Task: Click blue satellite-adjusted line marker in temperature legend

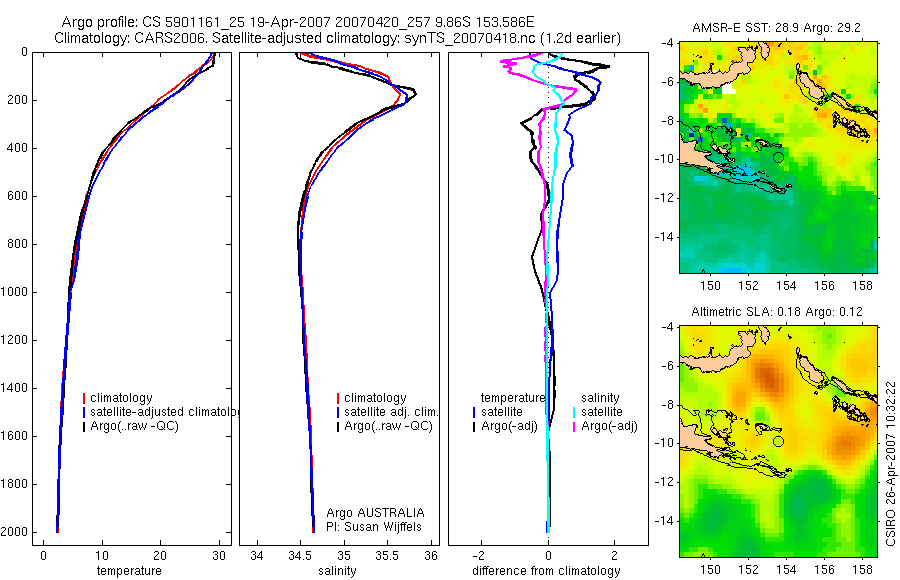Action: click(x=84, y=412)
